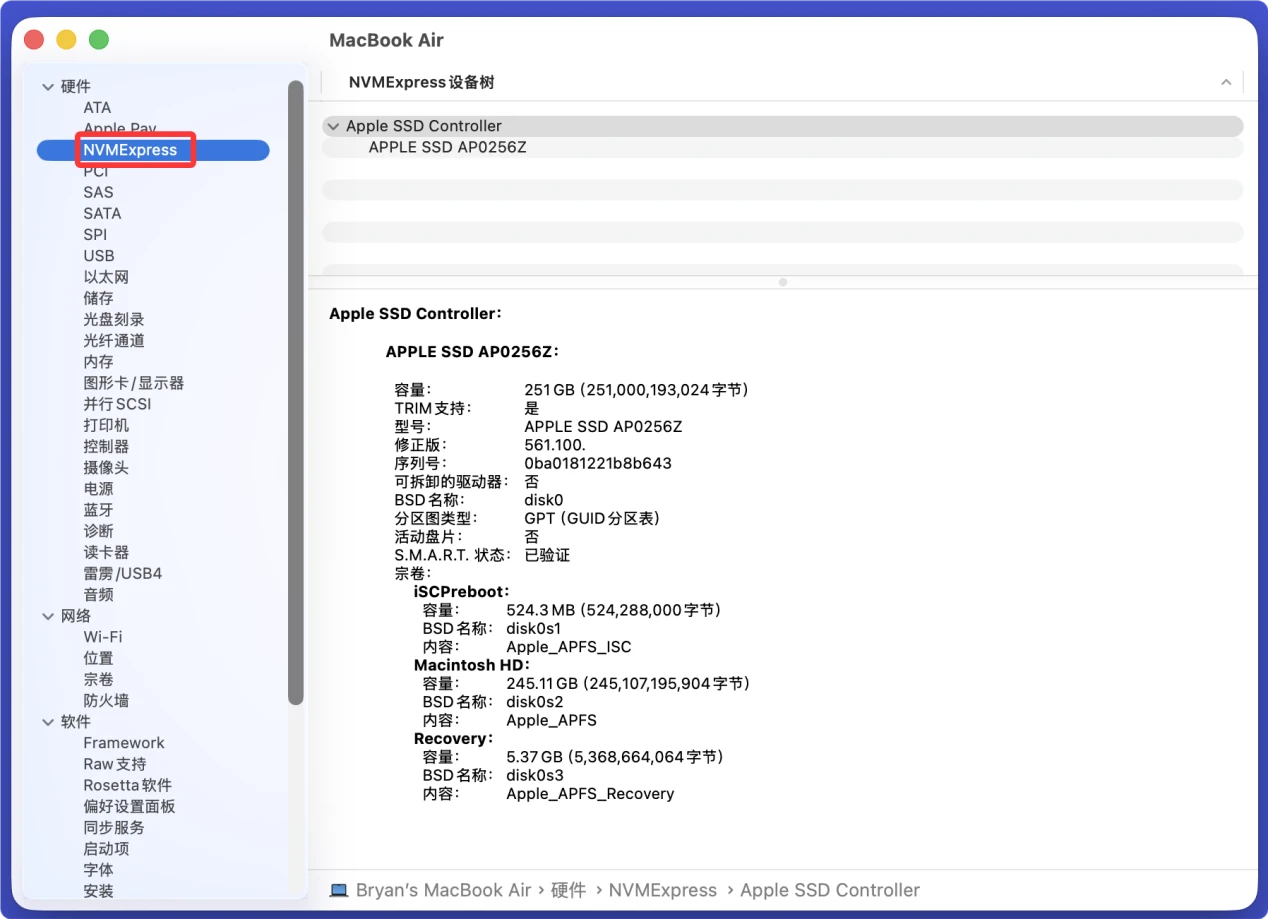Image resolution: width=1268 pixels, height=919 pixels.
Task: Select 读卡器 in the sidebar
Action: (x=106, y=552)
